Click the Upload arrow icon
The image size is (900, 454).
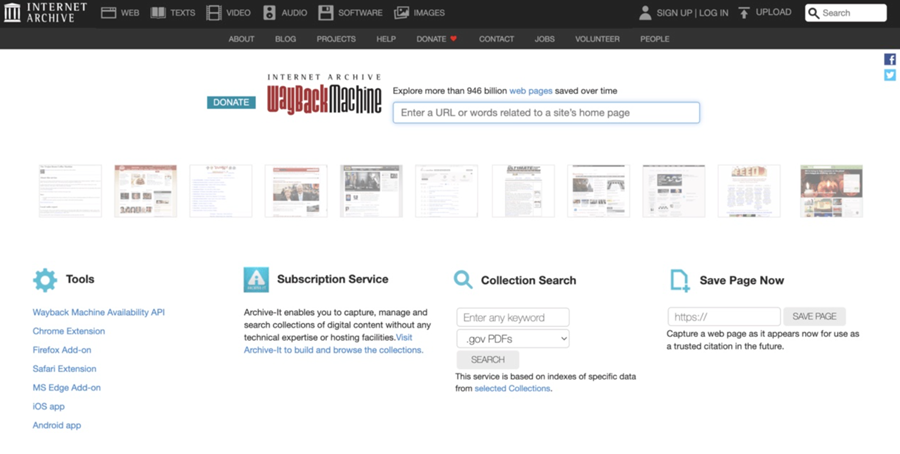[x=744, y=13]
